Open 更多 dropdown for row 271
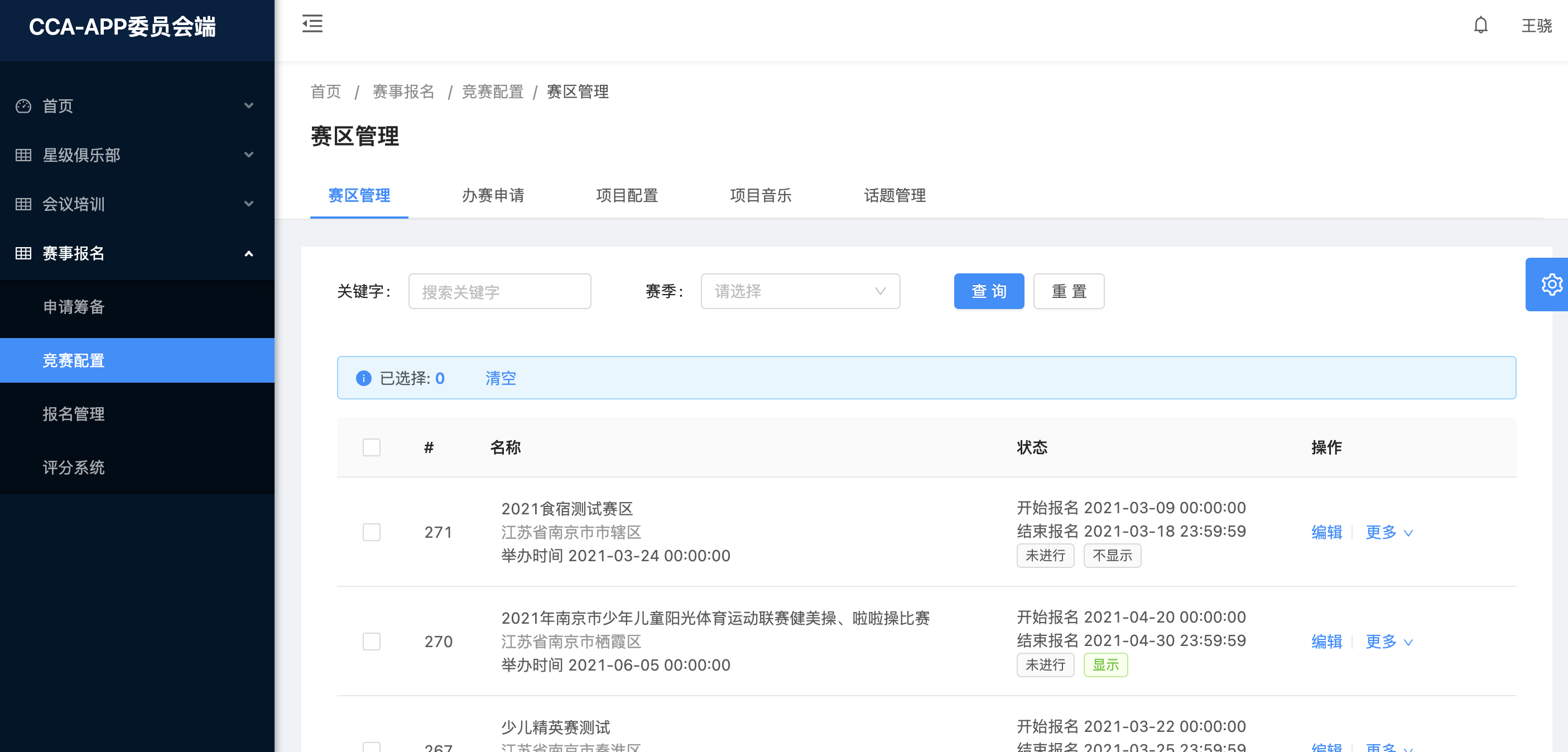This screenshot has width=1568, height=752. (1388, 532)
